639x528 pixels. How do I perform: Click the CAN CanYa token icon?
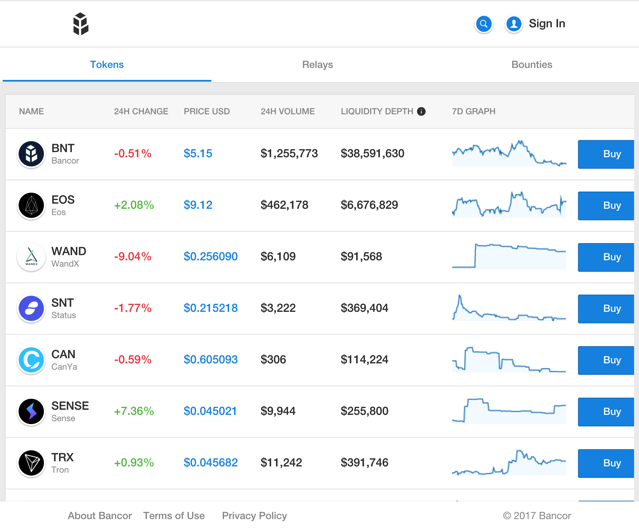31,360
